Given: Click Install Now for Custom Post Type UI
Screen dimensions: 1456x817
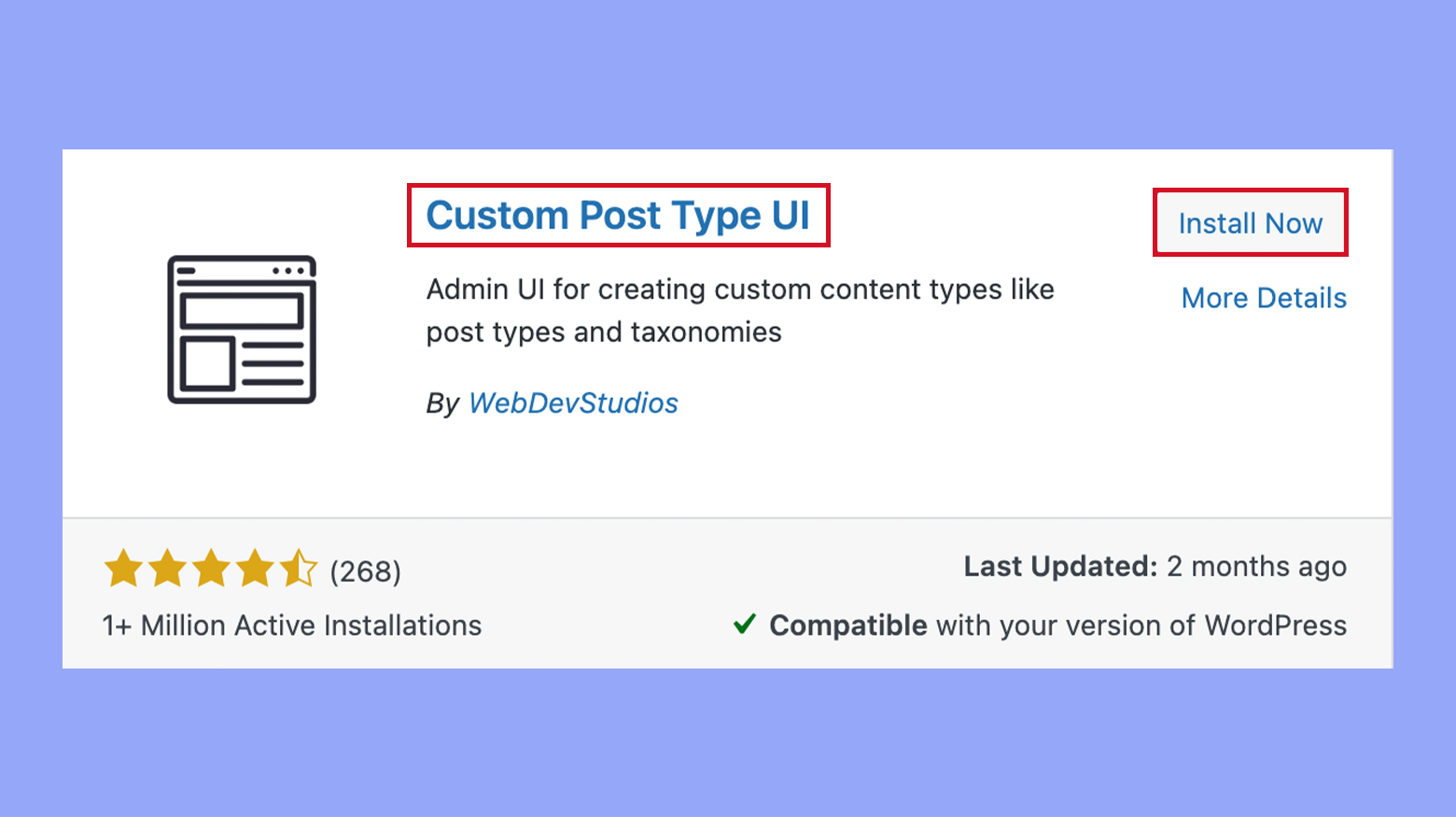Looking at the screenshot, I should (x=1251, y=223).
